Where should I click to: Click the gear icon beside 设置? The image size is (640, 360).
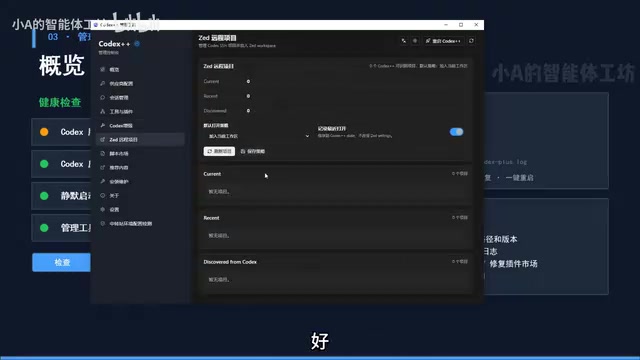(x=102, y=209)
